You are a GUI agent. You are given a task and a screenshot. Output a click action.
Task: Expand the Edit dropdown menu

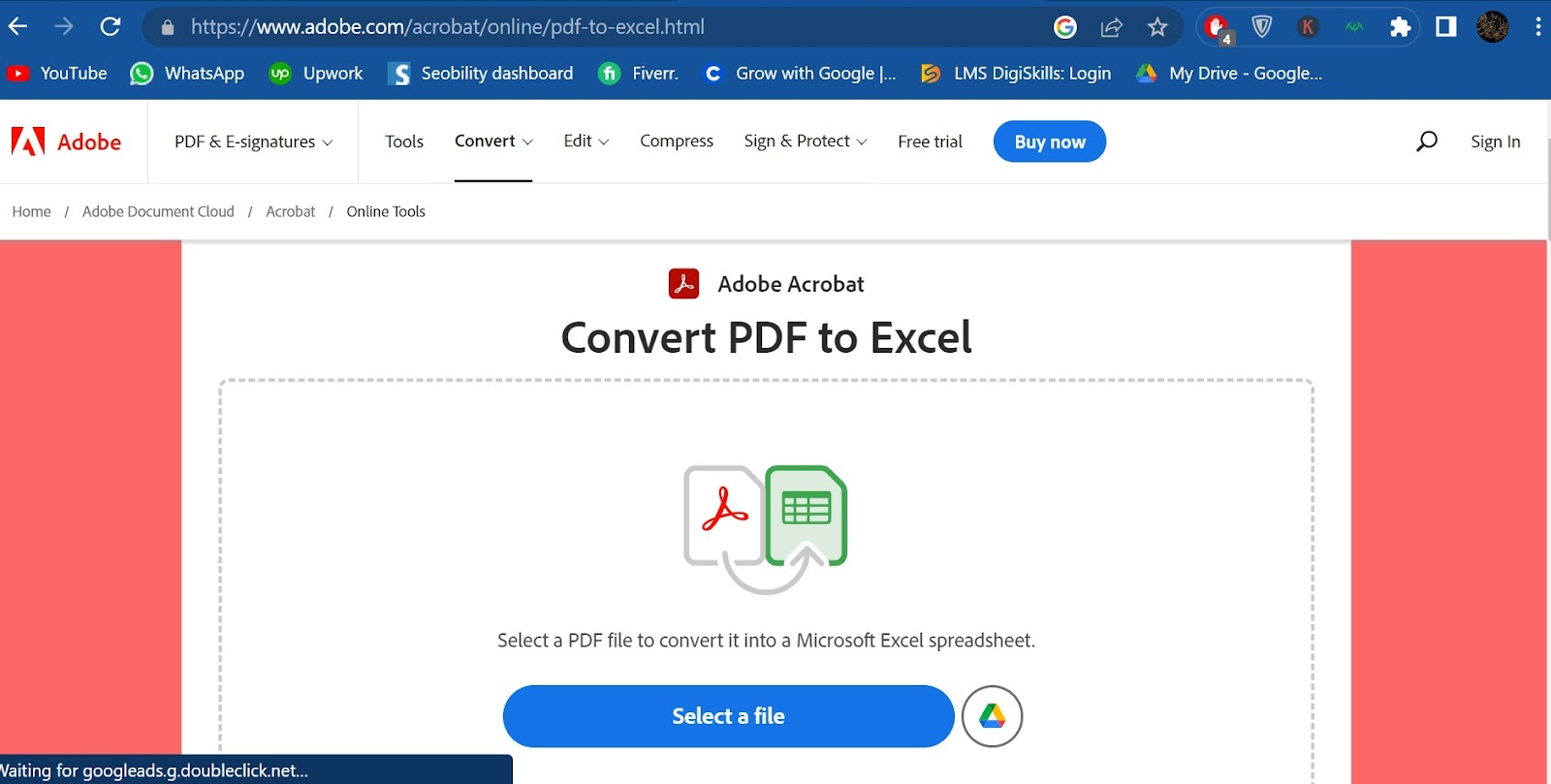[x=586, y=141]
